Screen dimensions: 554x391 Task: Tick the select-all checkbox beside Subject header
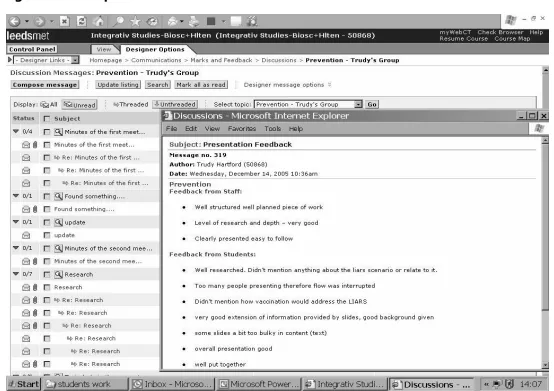(x=47, y=119)
